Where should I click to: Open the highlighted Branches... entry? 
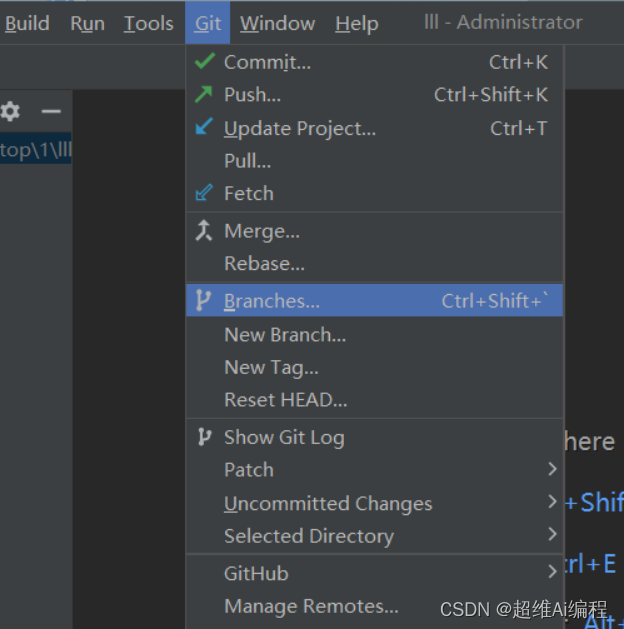coord(375,300)
